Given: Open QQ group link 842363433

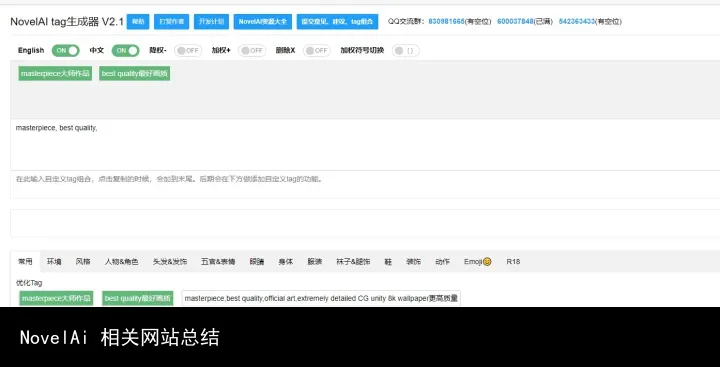Looking at the screenshot, I should [x=577, y=21].
